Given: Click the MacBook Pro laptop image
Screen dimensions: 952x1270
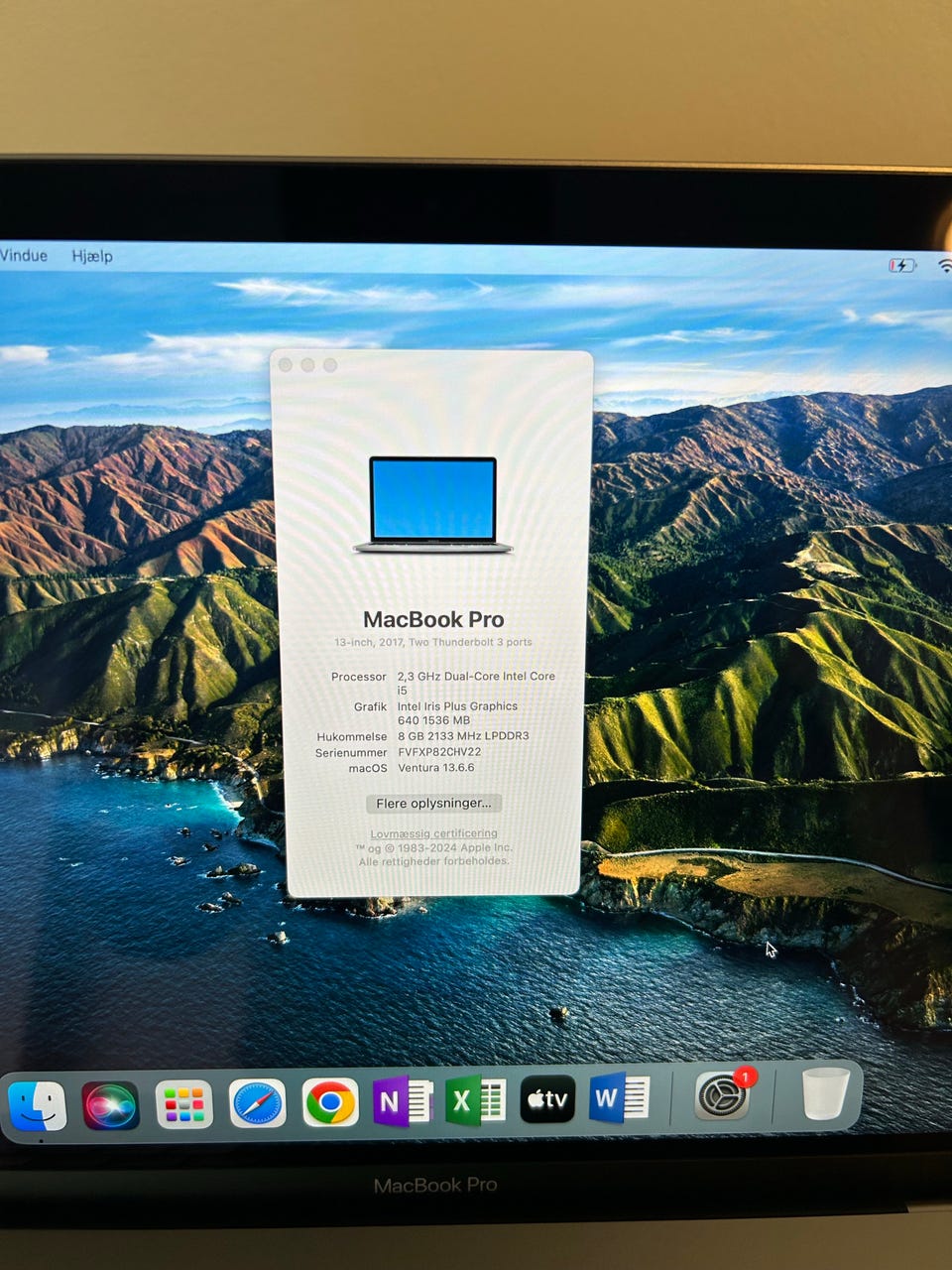Looking at the screenshot, I should click(433, 504).
